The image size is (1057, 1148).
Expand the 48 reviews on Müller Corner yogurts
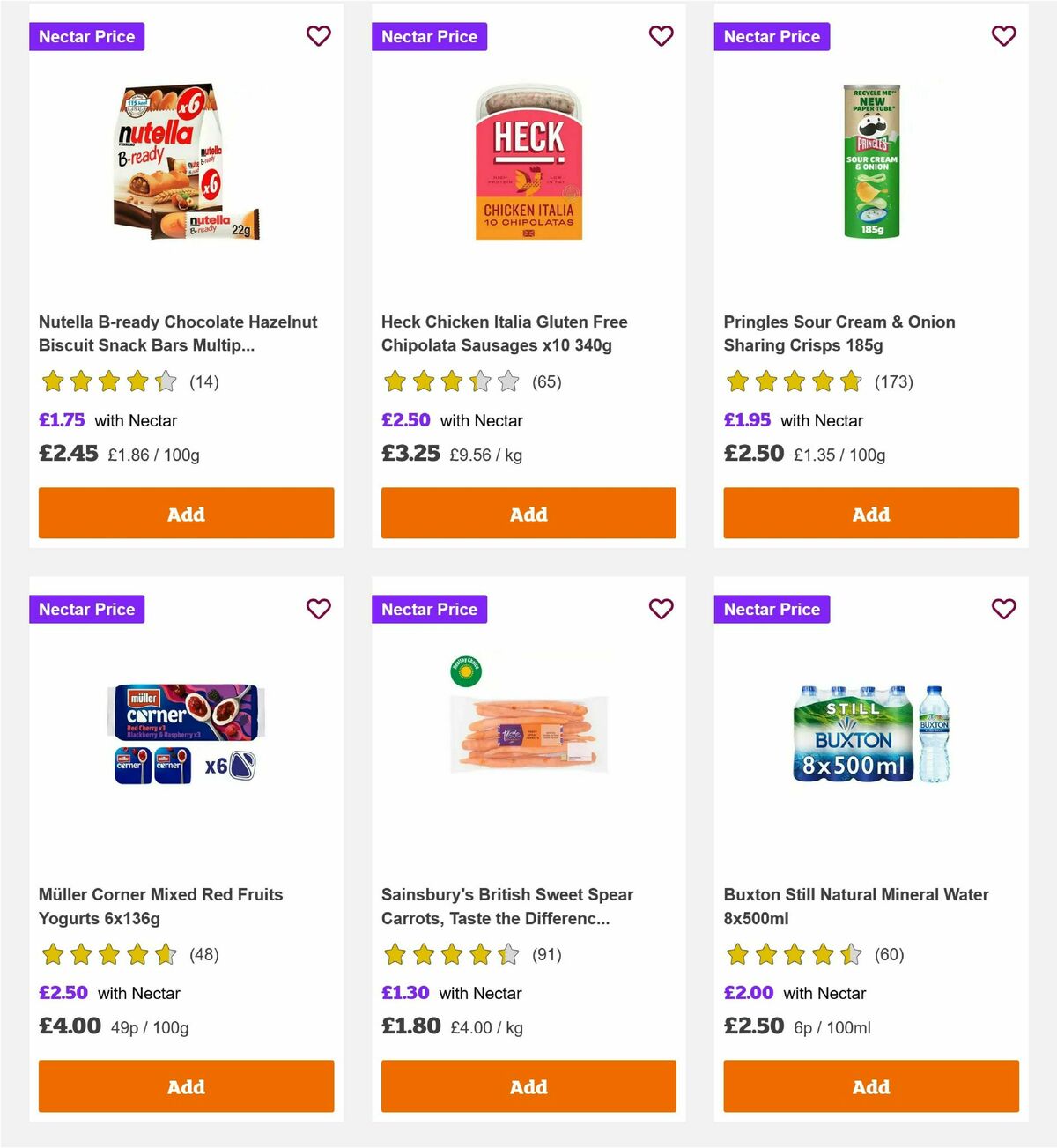coord(205,954)
